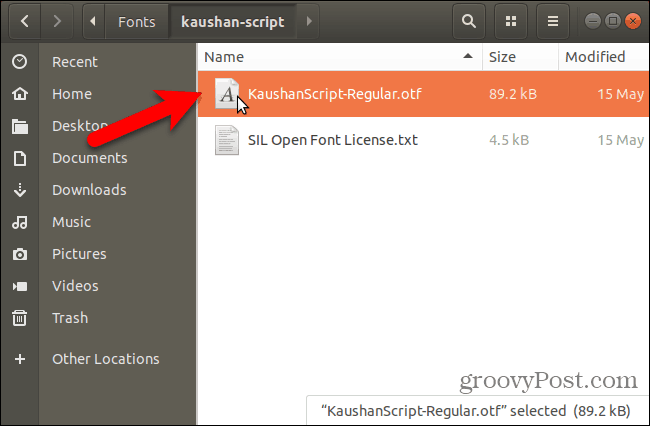Click the Pictures camera icon in the sidebar
Screen dimensions: 650x426
19,254
